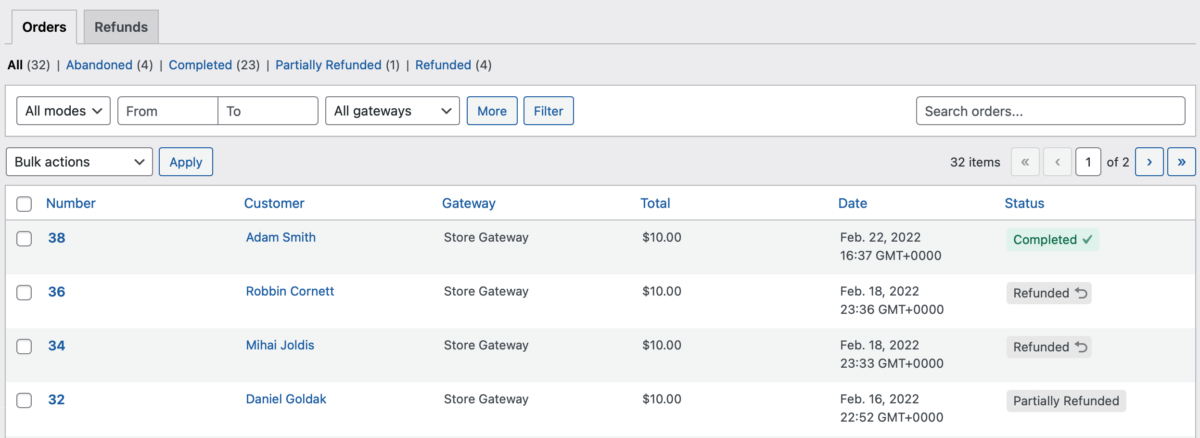
Task: Click the From date field
Action: pyautogui.click(x=168, y=111)
